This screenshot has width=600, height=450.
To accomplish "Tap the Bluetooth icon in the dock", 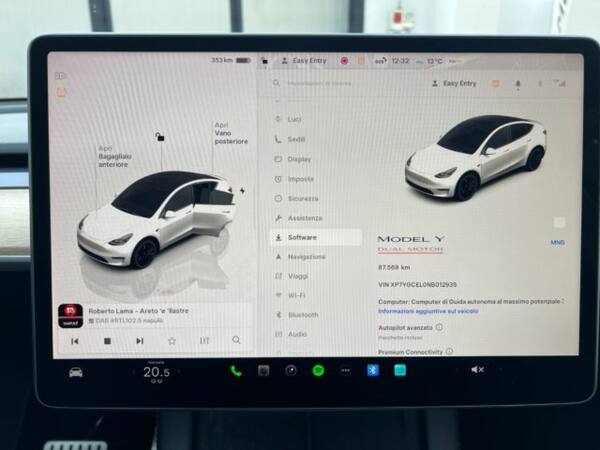I will coord(372,370).
